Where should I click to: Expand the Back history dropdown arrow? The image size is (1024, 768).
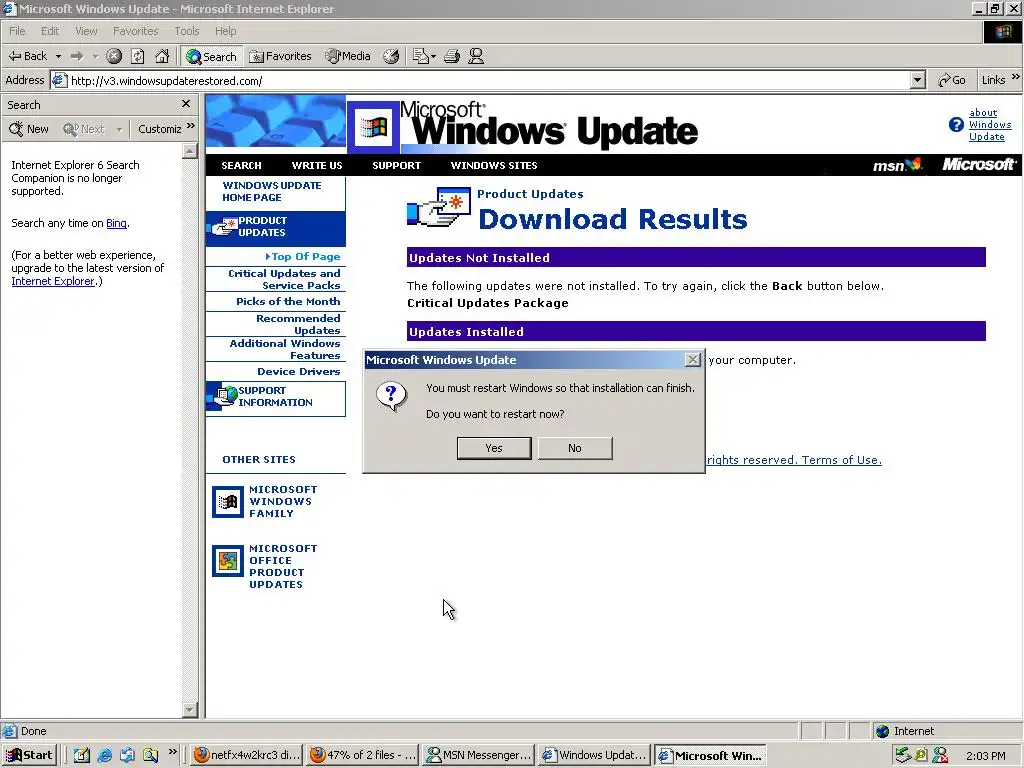(x=58, y=56)
